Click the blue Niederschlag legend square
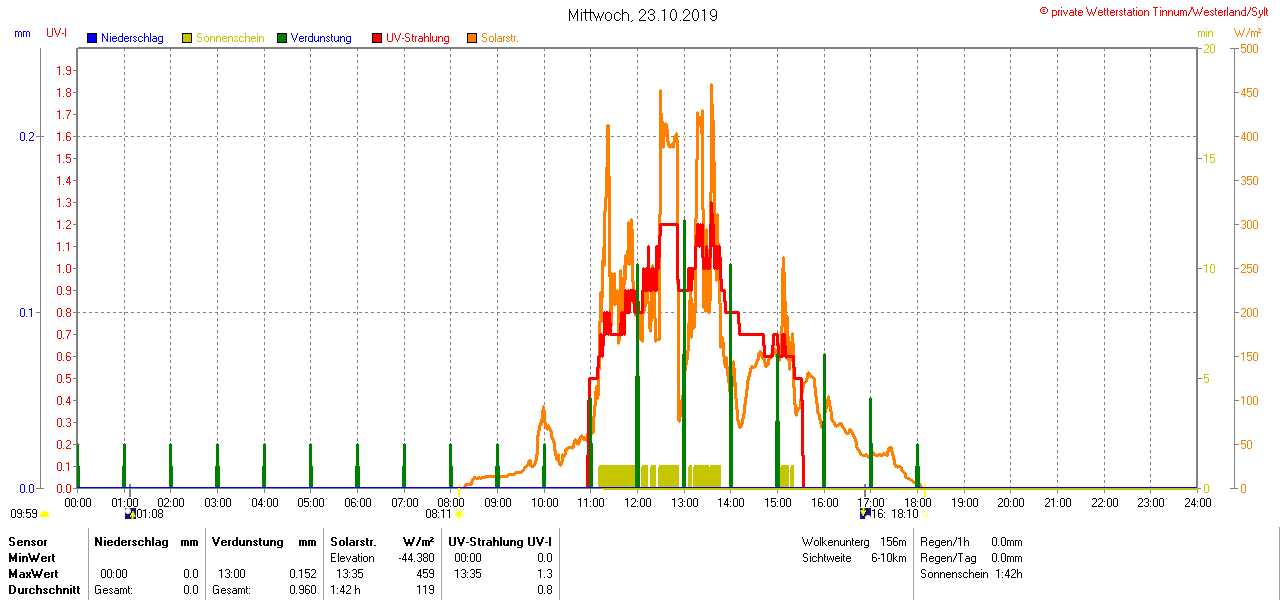 92,38
